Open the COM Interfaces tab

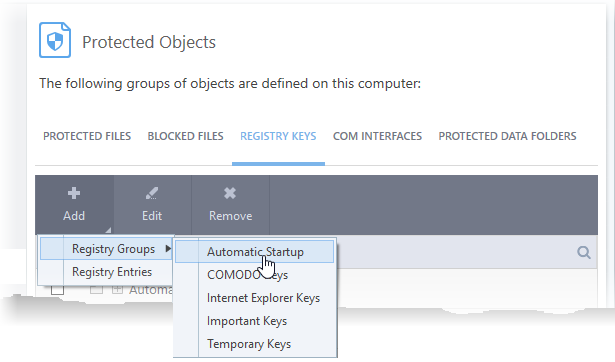point(377,136)
